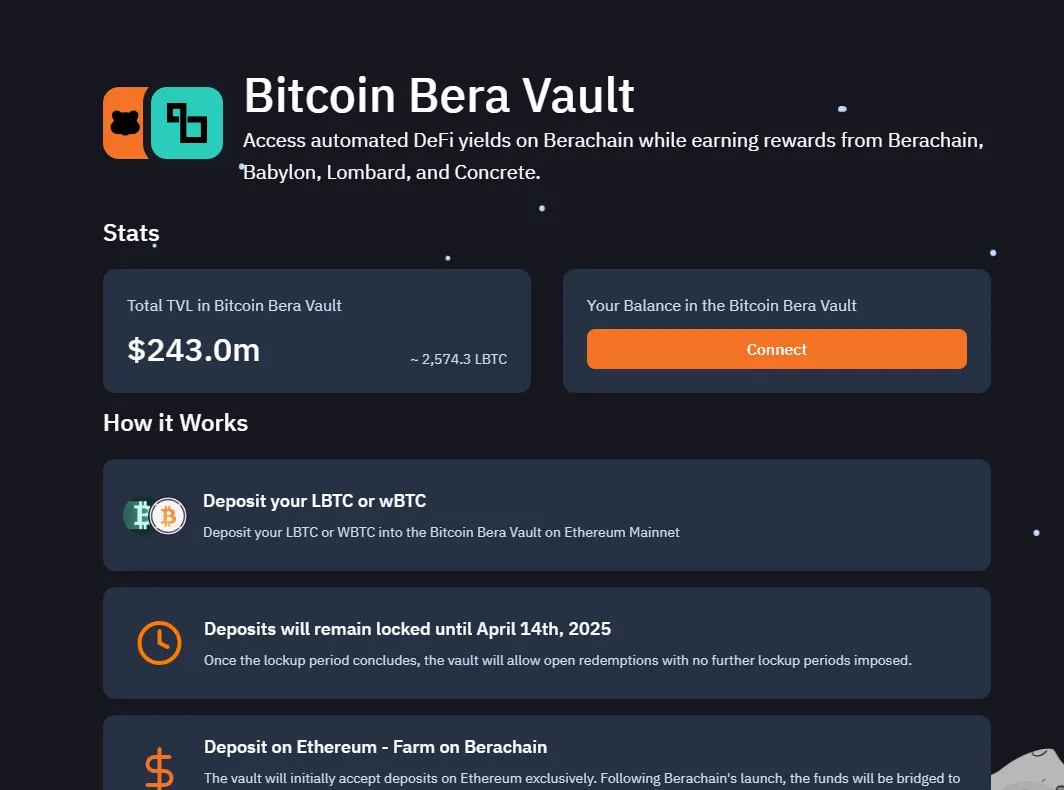Open the Deposit your LBTC or wBTC card
The height and width of the screenshot is (790, 1064).
546,515
